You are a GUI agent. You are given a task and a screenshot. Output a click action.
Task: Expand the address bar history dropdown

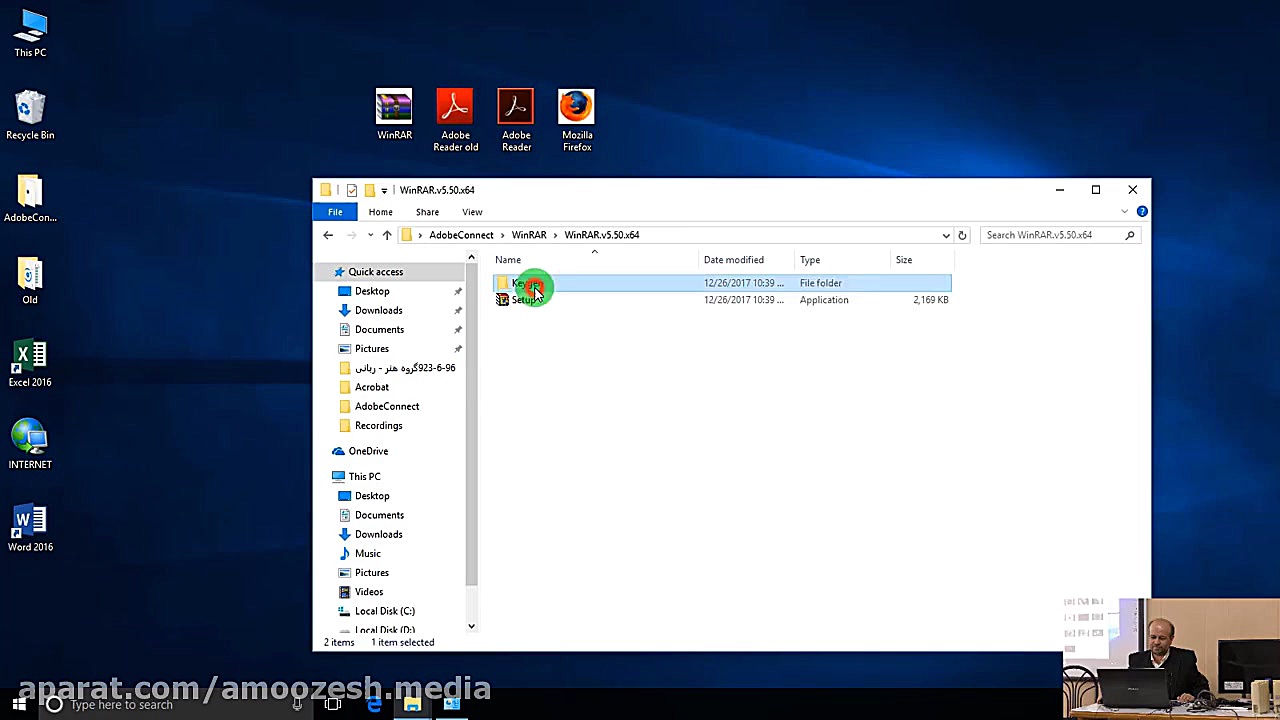pos(945,234)
